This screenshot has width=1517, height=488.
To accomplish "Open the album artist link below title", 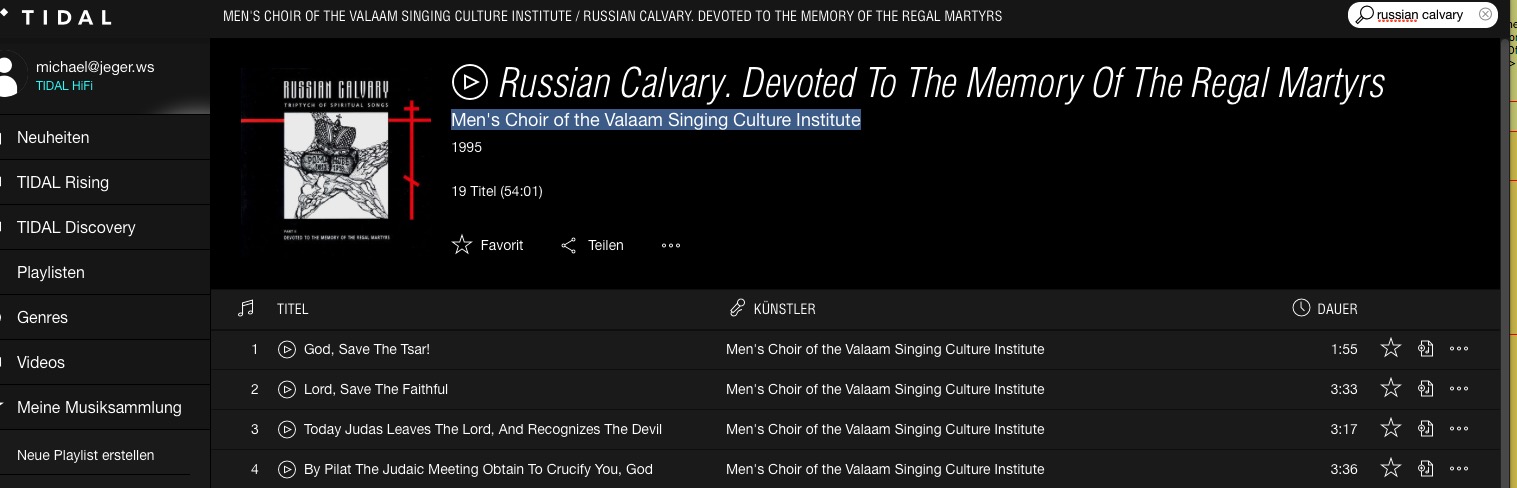I will click(656, 120).
